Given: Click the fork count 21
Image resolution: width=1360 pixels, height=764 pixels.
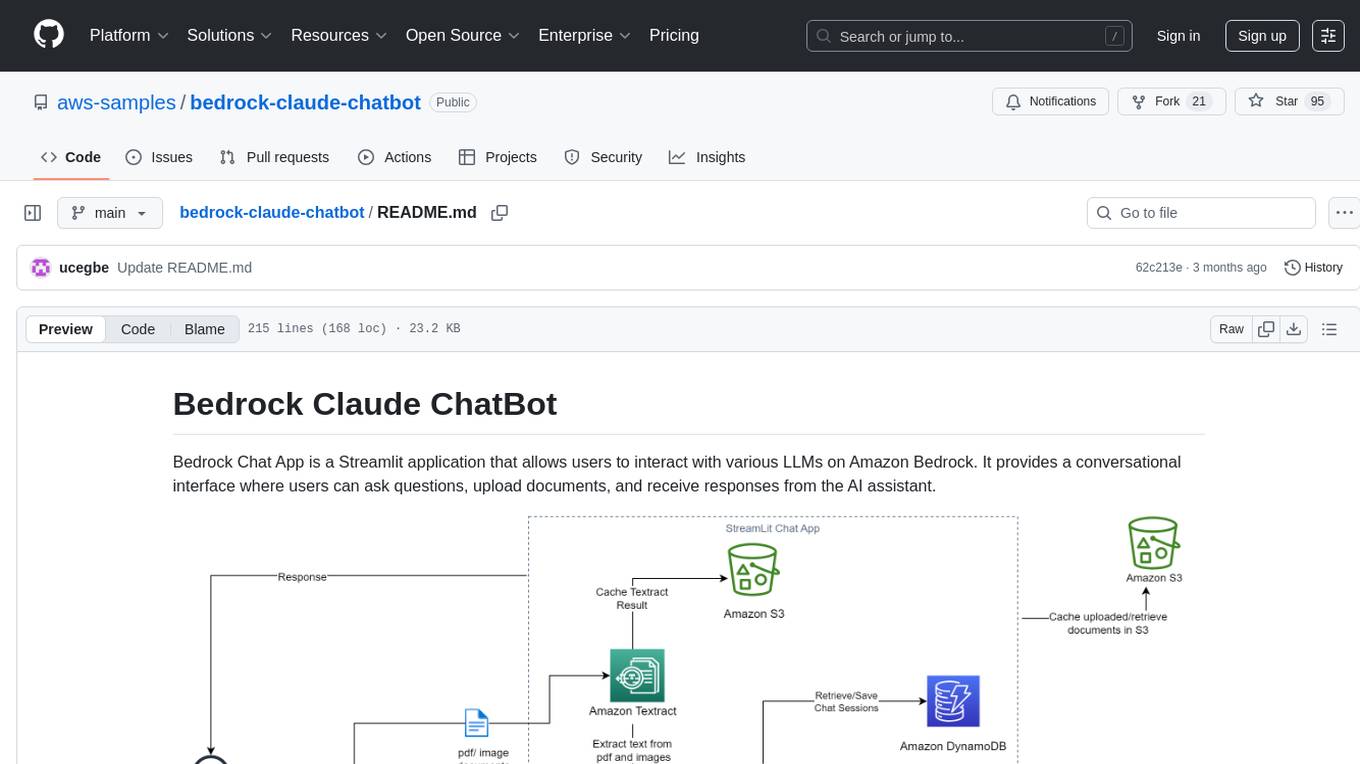Looking at the screenshot, I should pos(1200,102).
